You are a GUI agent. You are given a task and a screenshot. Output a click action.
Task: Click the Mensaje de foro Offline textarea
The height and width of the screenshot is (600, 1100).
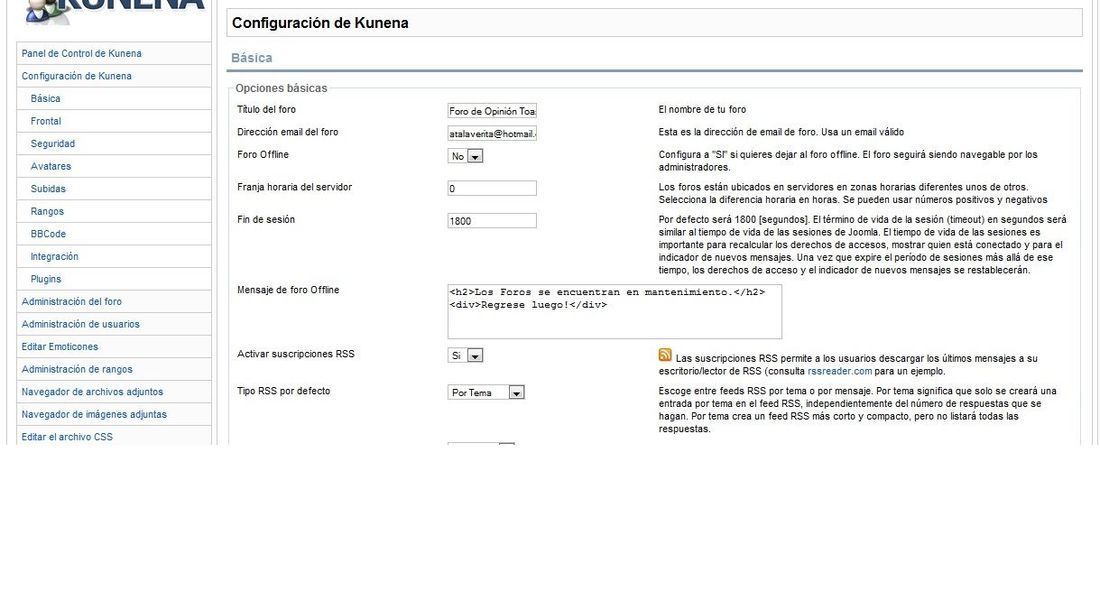(x=615, y=312)
